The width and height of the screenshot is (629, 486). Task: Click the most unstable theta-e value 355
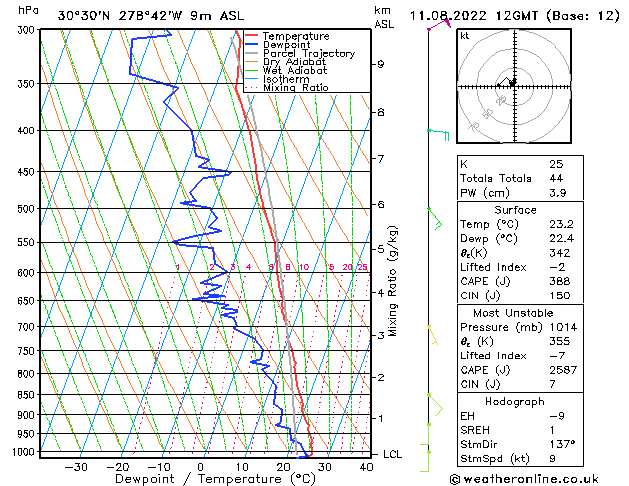[x=560, y=341]
